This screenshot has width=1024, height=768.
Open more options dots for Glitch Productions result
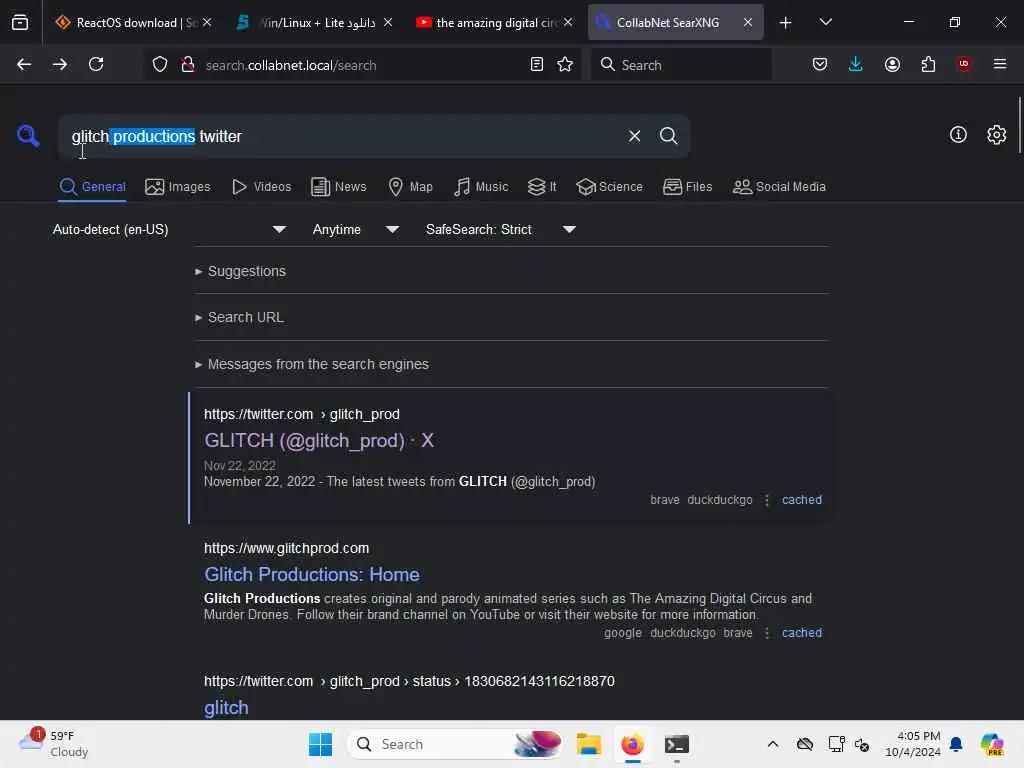click(767, 633)
